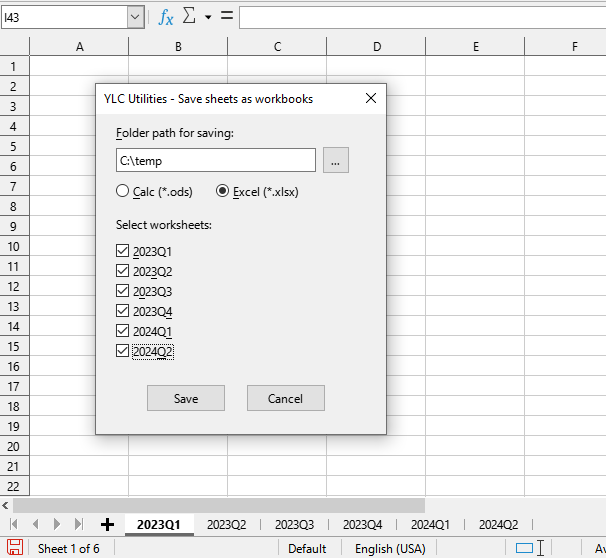Click the Formula equals sign icon

pos(227,16)
